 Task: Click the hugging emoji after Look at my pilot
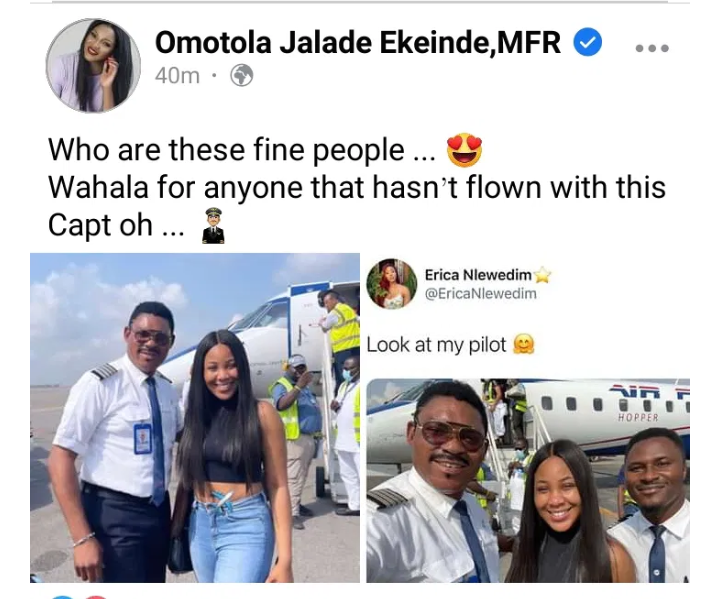[523, 345]
